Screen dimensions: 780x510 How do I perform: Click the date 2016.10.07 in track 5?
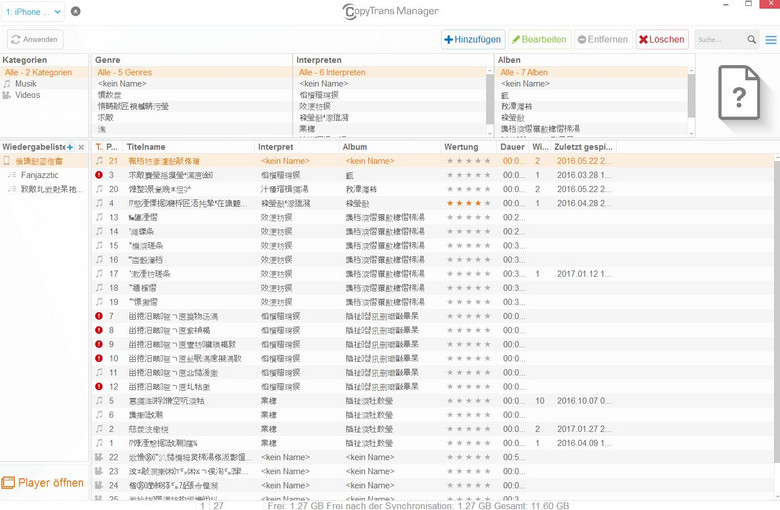584,401
